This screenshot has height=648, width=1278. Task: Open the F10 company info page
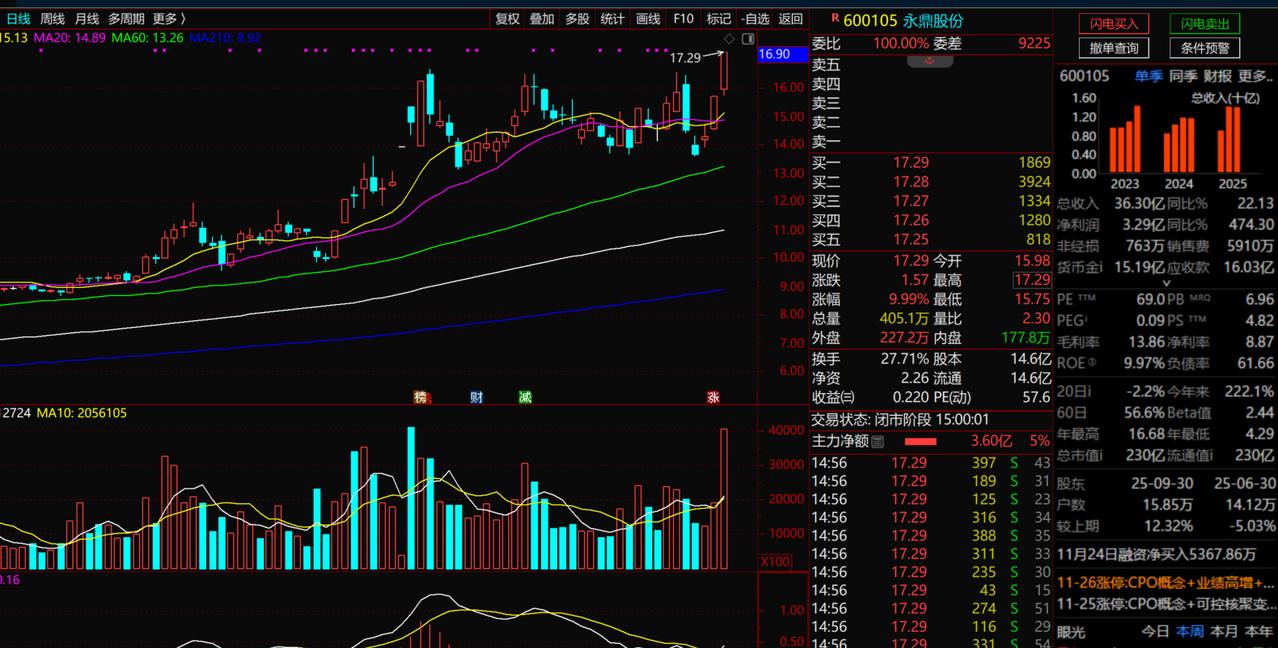(x=683, y=19)
